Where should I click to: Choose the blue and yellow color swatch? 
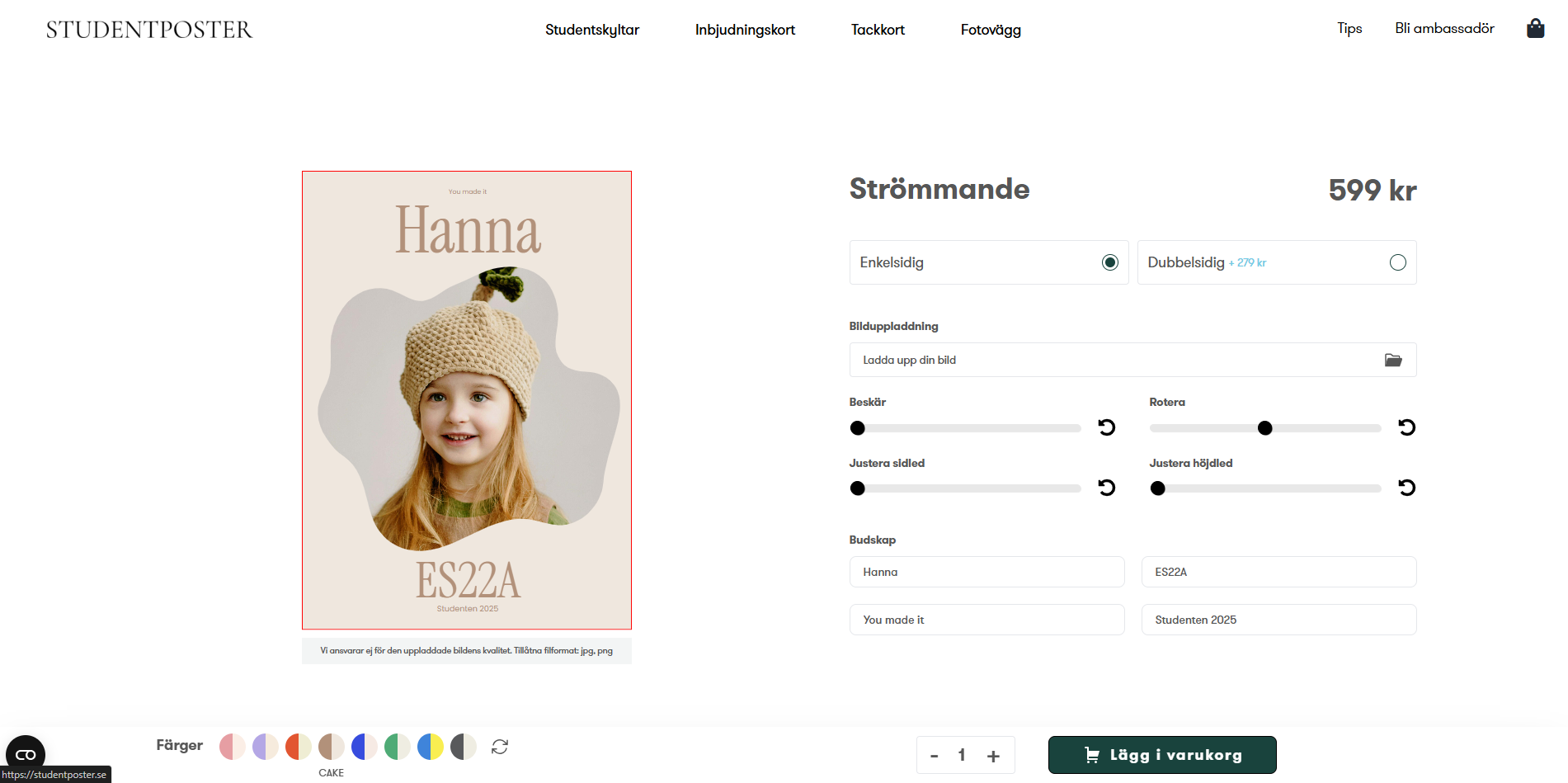[x=430, y=747]
